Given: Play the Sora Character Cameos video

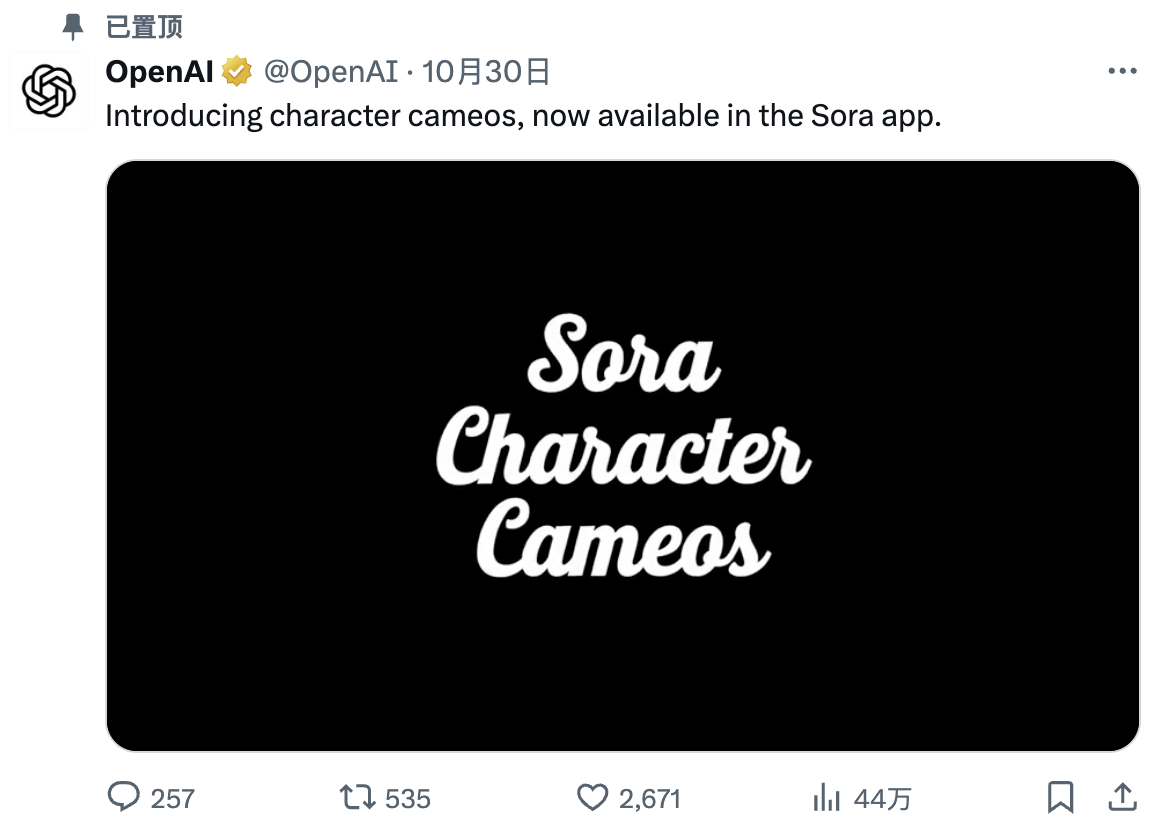Looking at the screenshot, I should click(622, 455).
